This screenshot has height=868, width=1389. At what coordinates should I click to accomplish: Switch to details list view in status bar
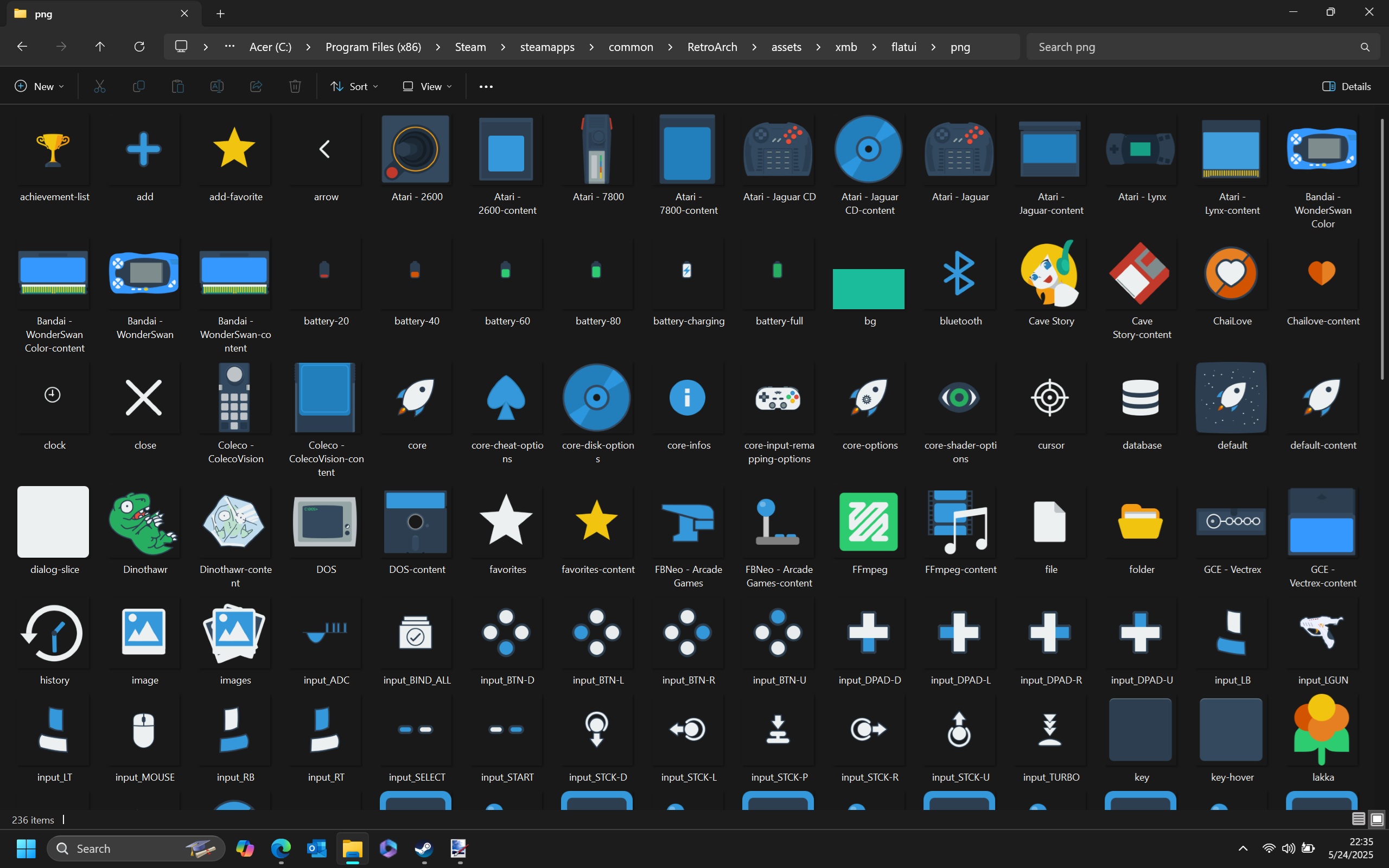[1358, 819]
